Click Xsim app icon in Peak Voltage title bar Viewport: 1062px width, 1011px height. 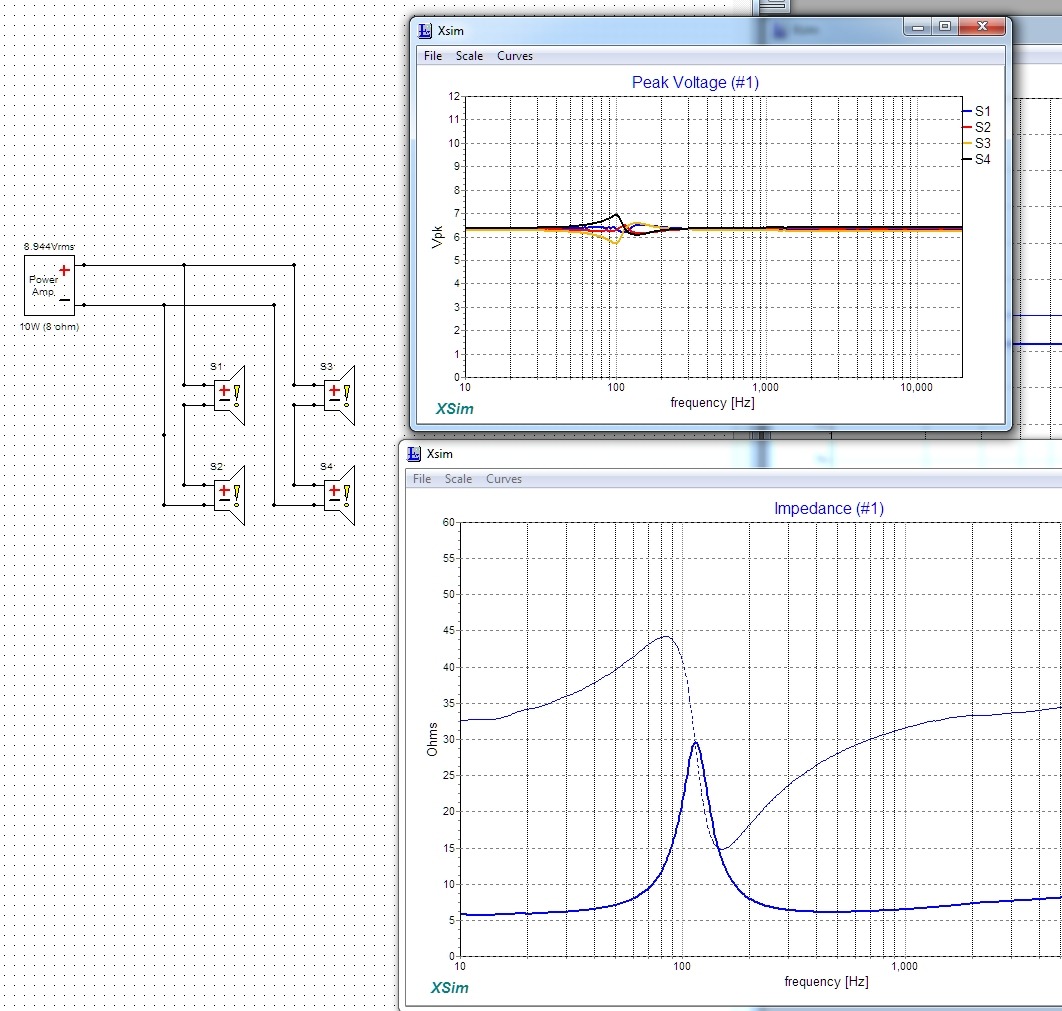(425, 31)
